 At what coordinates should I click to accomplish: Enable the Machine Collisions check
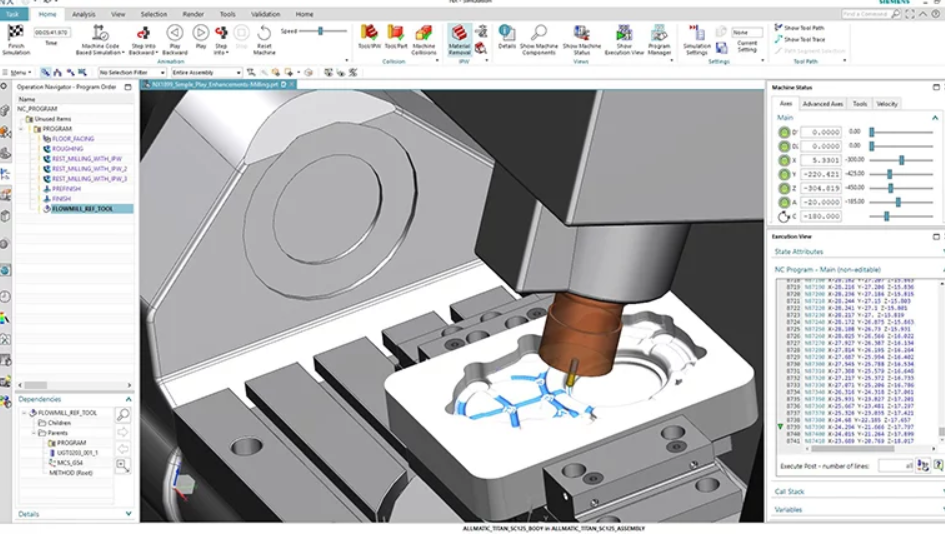(424, 35)
